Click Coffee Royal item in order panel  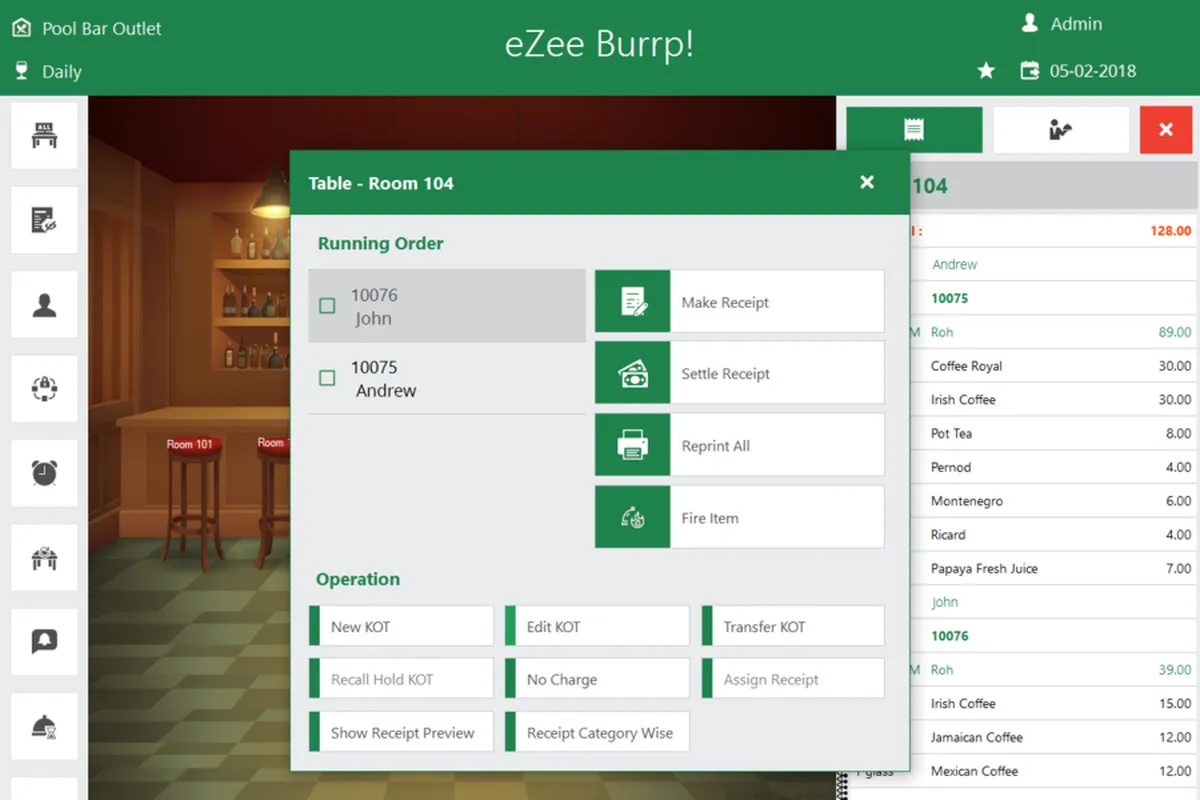click(x=966, y=366)
